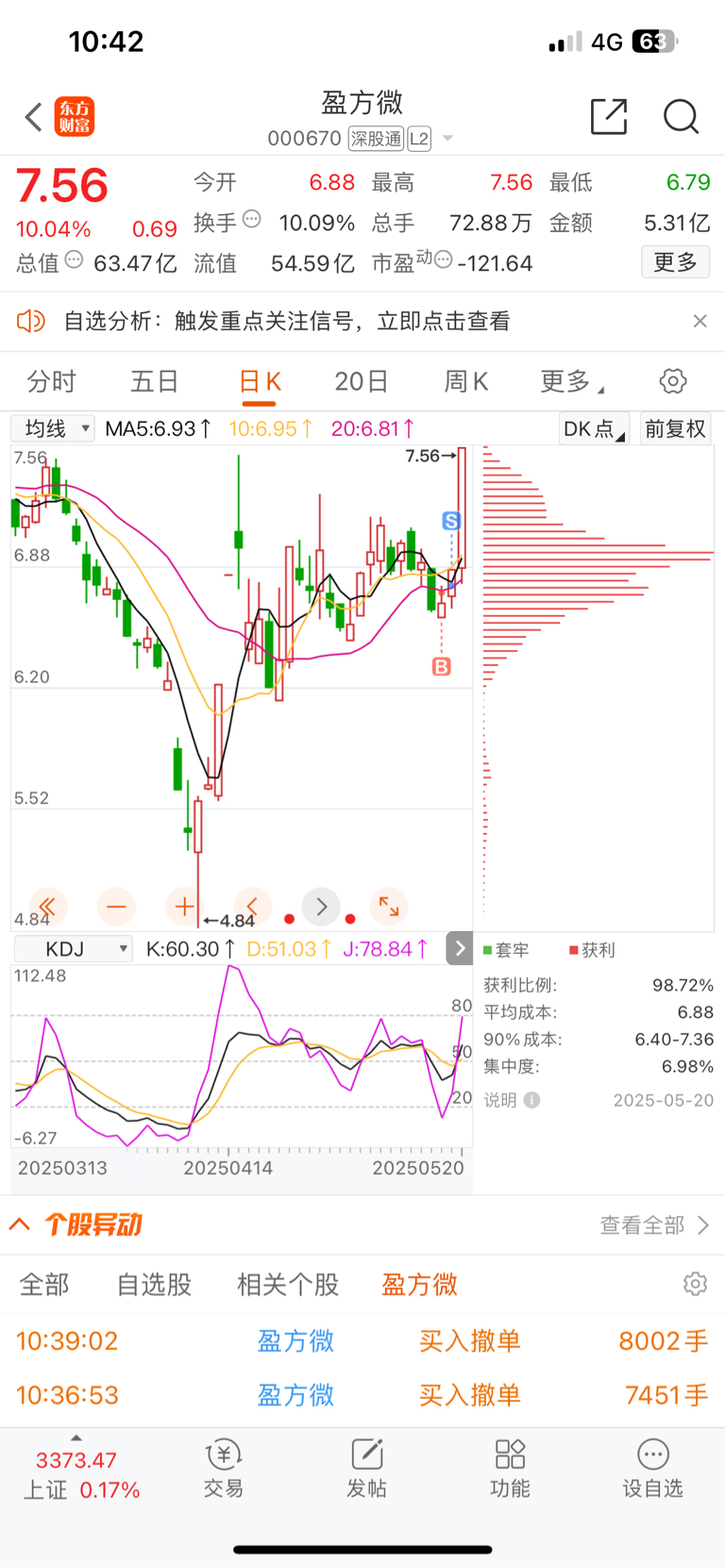Tap the smiley icon next to 总值
Image resolution: width=725 pixels, height=1568 pixels.
(x=74, y=259)
